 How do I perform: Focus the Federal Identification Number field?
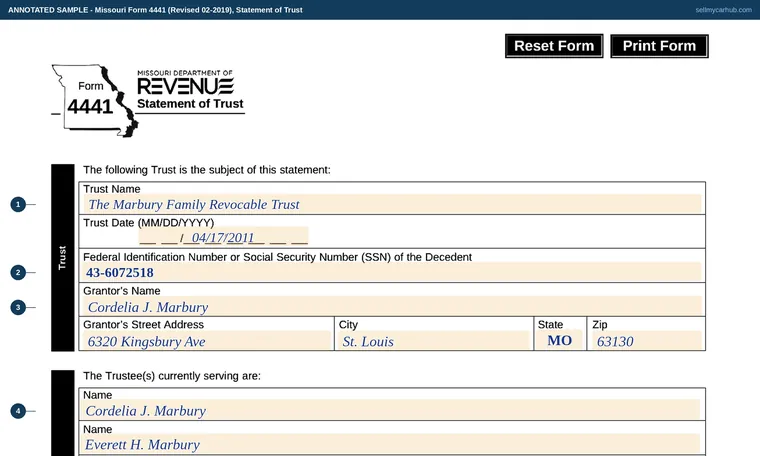[392, 272]
